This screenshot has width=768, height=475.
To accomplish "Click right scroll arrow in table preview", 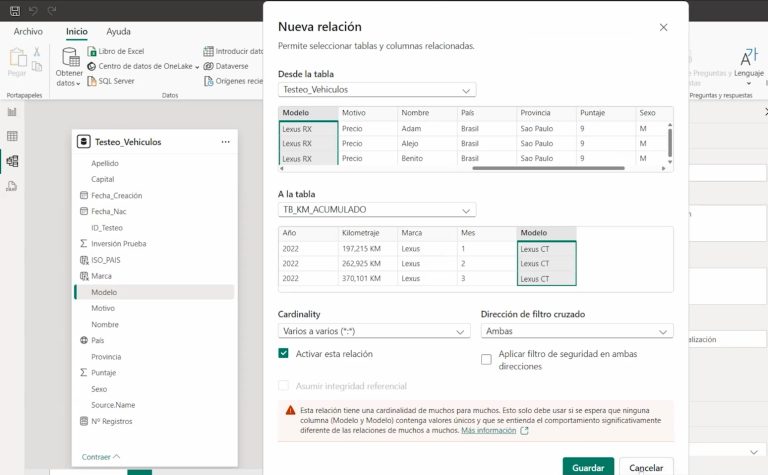I will (663, 168).
